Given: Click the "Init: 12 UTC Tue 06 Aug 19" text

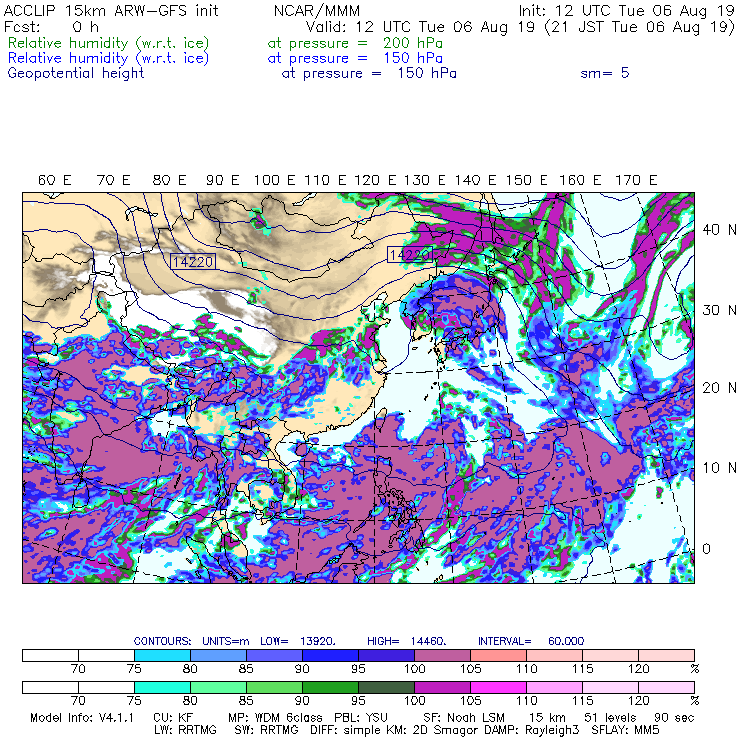Looking at the screenshot, I should pos(627,10).
